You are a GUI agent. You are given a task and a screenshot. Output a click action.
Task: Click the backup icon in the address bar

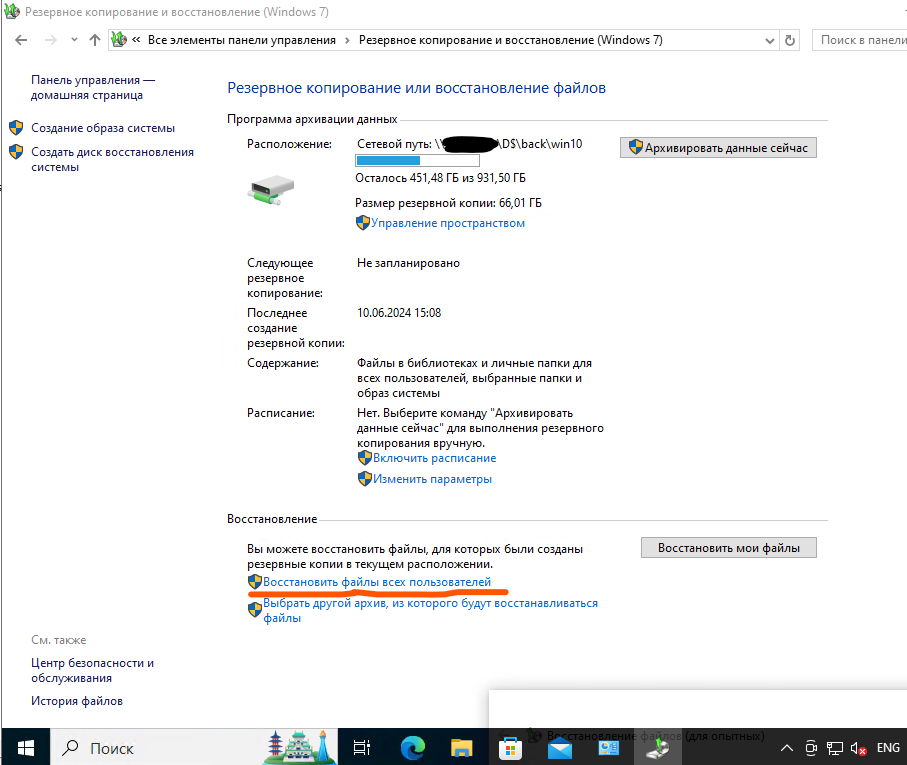pyautogui.click(x=119, y=39)
